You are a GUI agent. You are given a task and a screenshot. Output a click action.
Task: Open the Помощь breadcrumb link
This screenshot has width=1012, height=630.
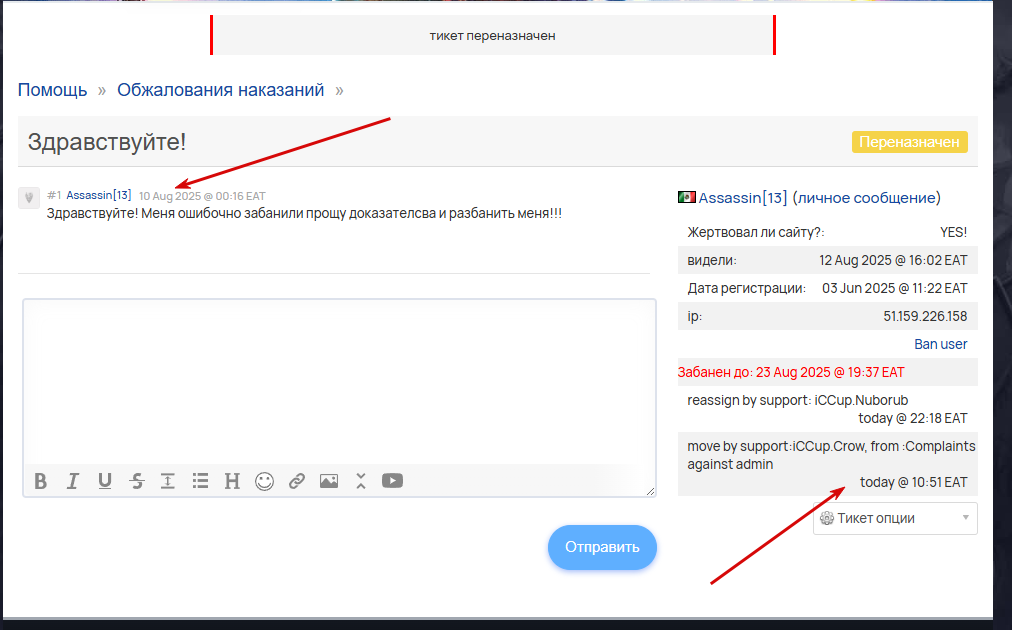tap(52, 90)
